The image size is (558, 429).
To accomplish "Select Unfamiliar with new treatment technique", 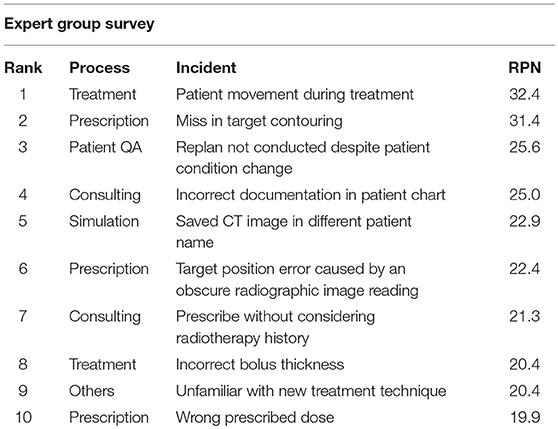I will tap(311, 391).
